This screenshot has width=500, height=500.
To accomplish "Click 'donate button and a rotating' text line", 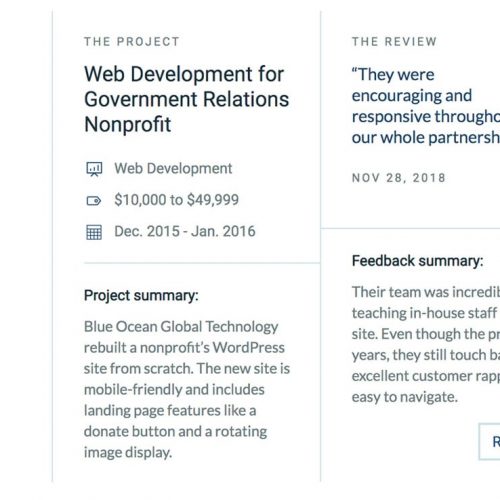I will tap(175, 432).
